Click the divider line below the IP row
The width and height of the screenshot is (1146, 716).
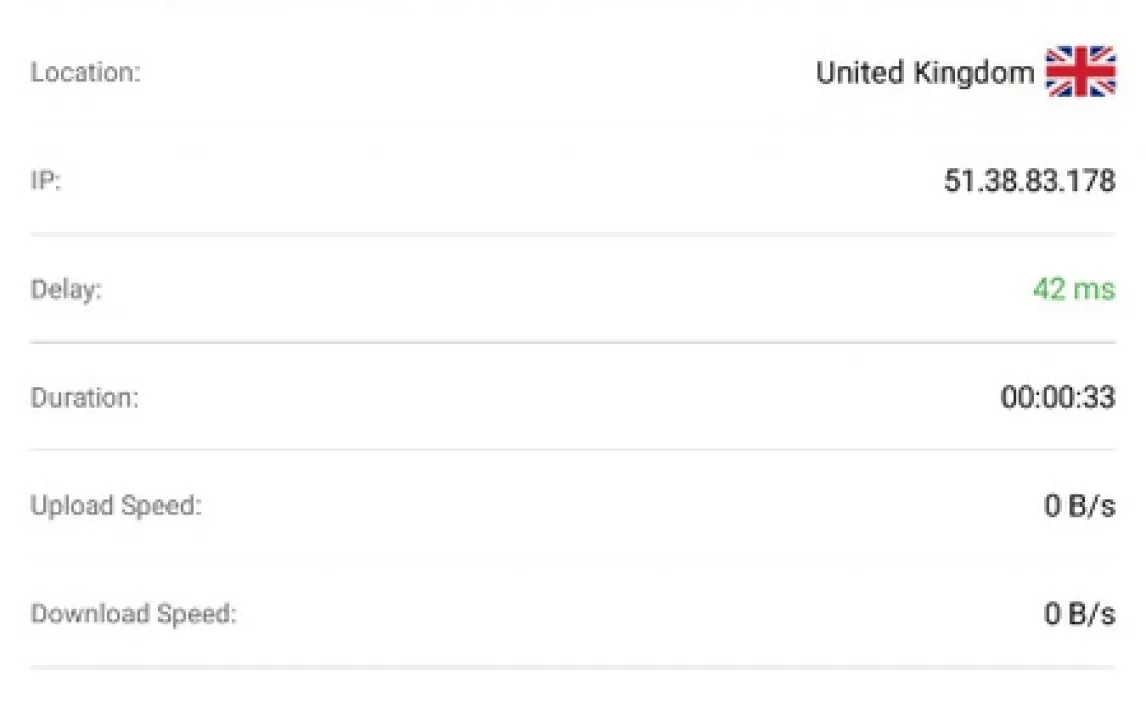[x=572, y=235]
